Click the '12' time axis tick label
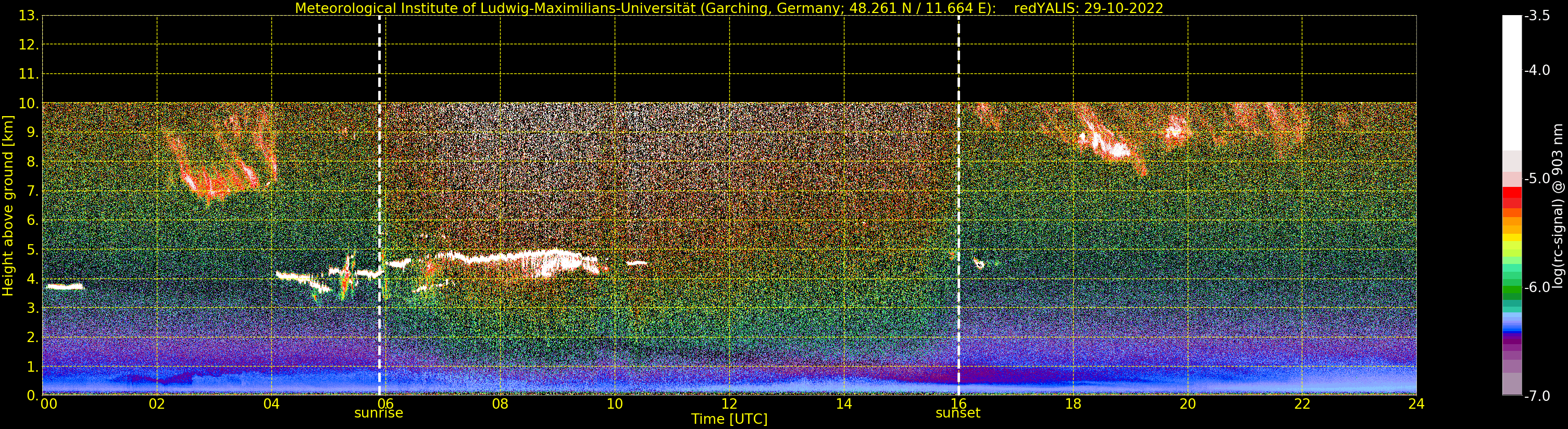The width and height of the screenshot is (1568, 429). click(729, 404)
